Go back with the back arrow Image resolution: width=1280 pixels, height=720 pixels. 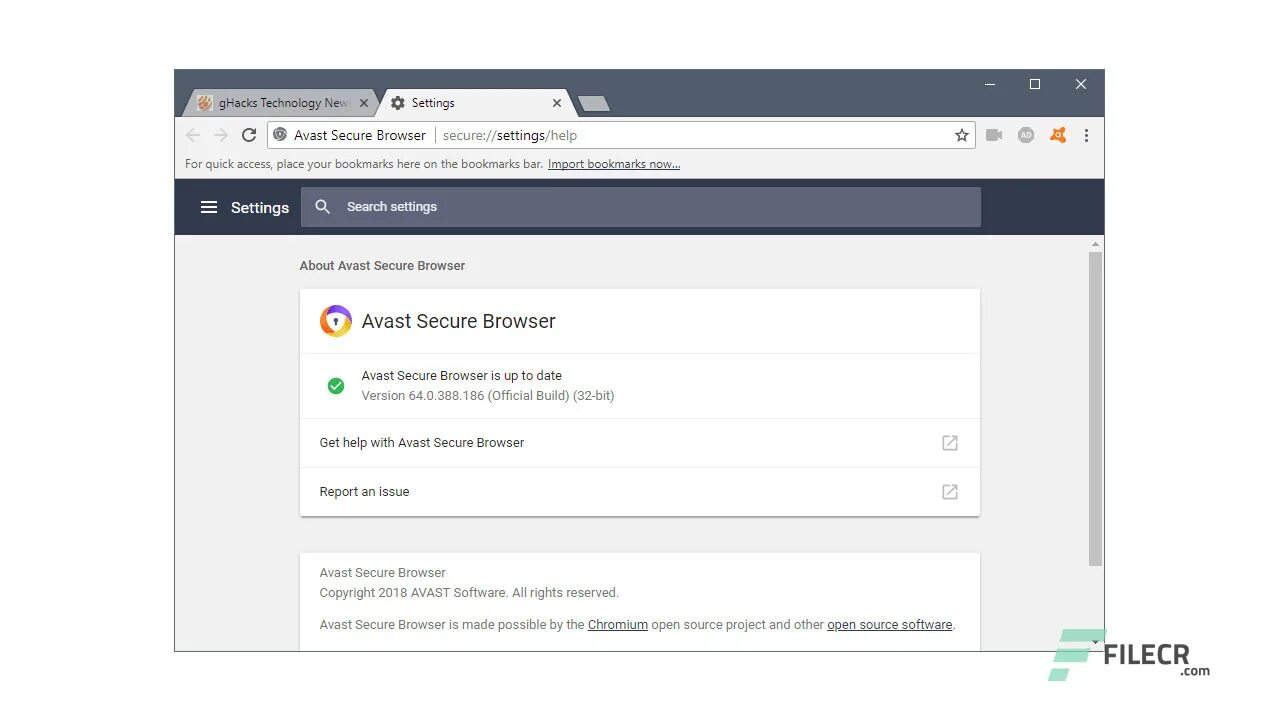coord(193,135)
